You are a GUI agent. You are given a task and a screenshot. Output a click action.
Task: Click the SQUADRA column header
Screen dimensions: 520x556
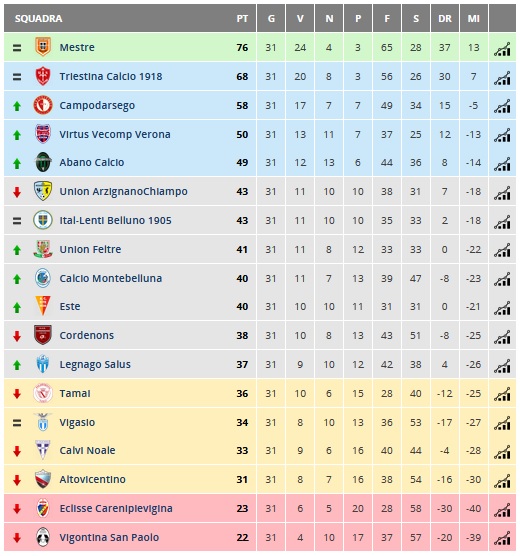[x=38, y=18]
